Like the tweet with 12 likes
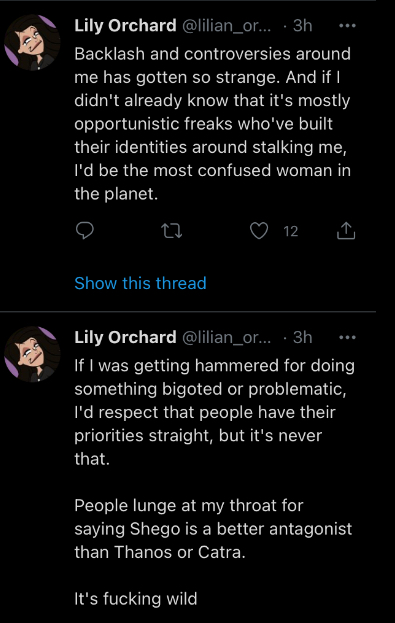The image size is (395, 623). pos(259,230)
